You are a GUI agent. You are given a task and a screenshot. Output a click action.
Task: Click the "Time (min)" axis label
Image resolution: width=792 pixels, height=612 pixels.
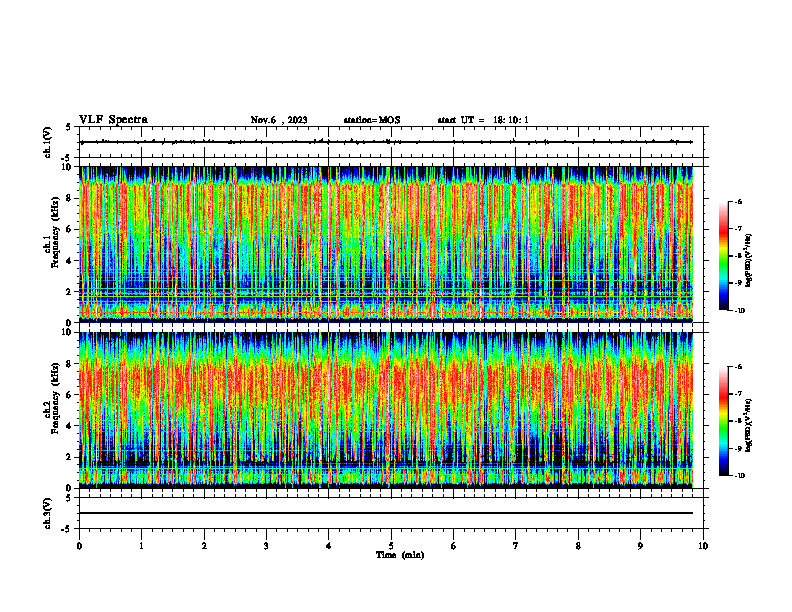400,555
